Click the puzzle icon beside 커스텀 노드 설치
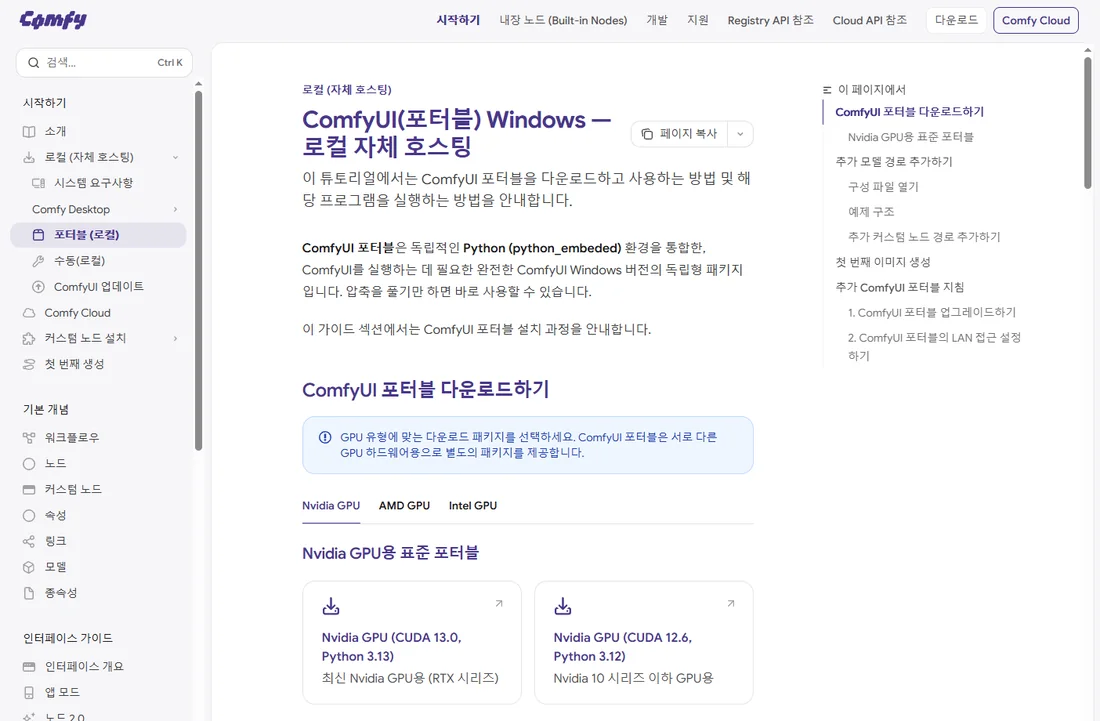The width and height of the screenshot is (1100, 721). coord(29,339)
